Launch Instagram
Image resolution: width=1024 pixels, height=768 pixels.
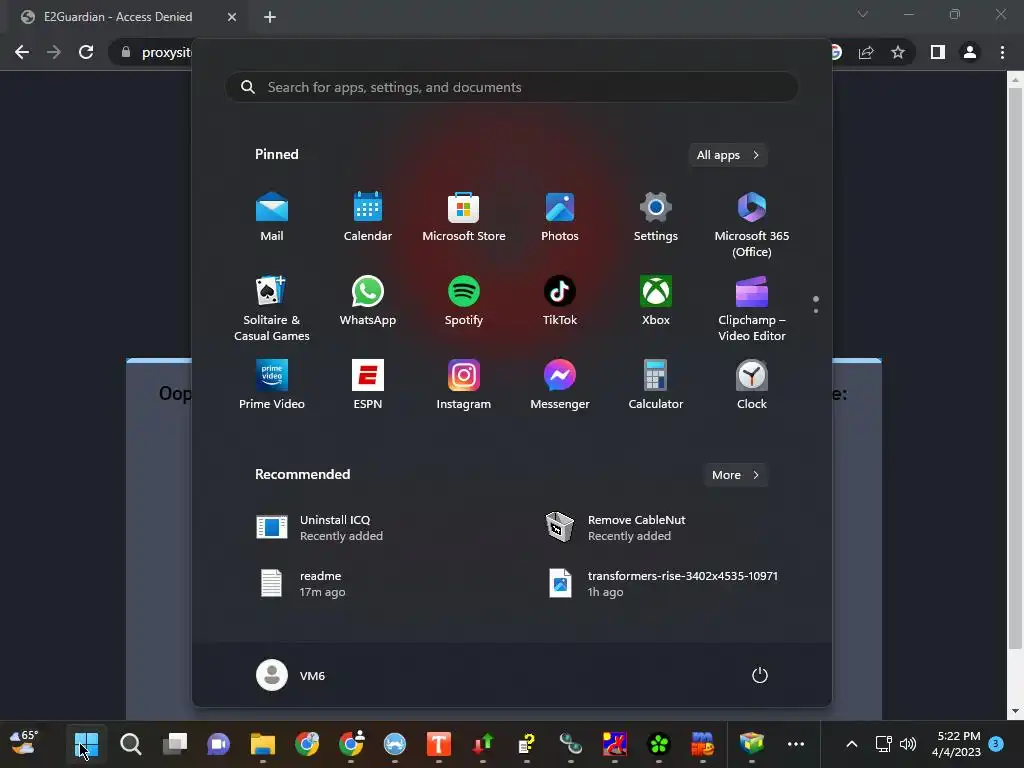point(464,385)
